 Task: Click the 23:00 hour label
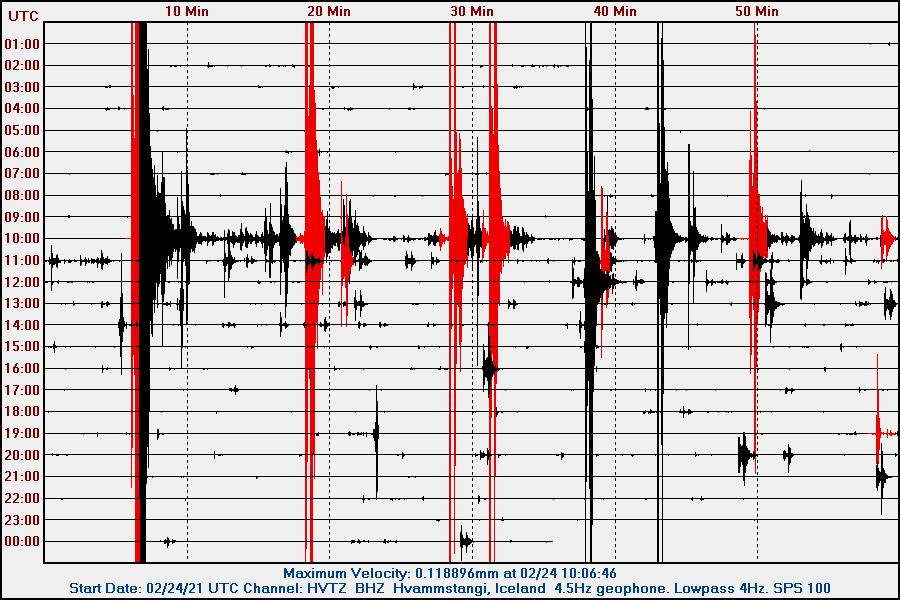tap(22, 520)
